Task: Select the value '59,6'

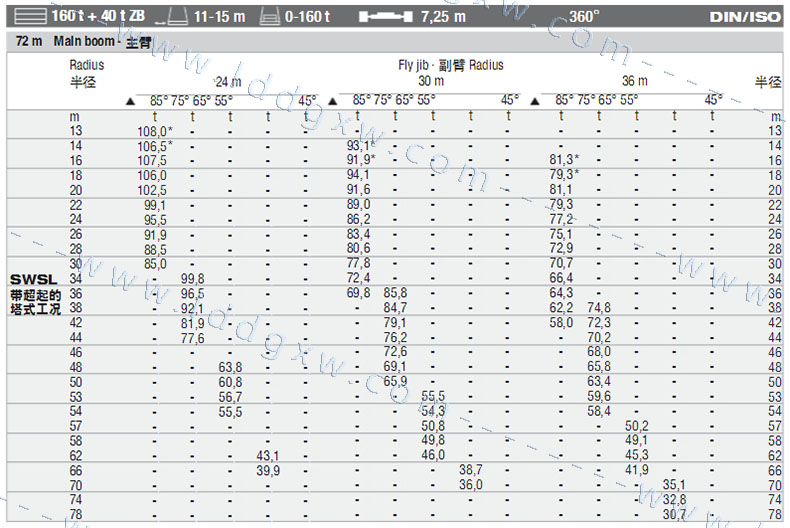Action: (599, 397)
